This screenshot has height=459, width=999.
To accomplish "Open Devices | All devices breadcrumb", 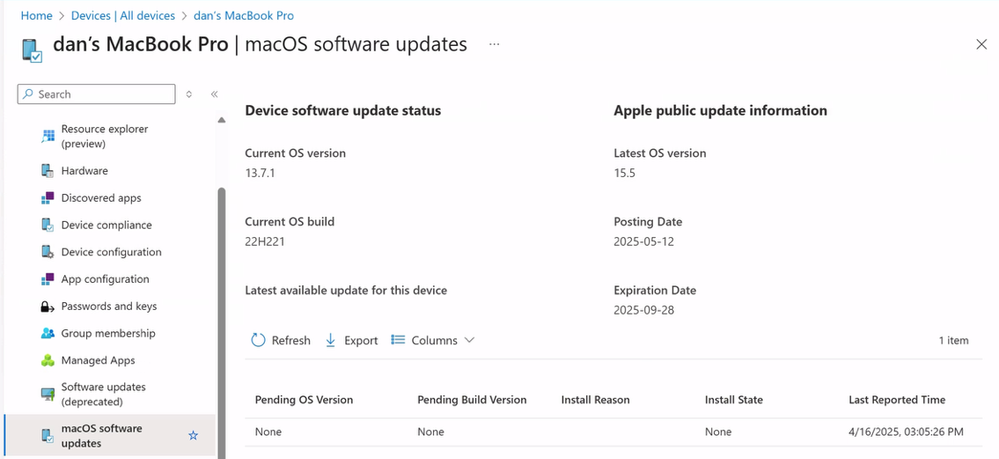I will tap(123, 15).
